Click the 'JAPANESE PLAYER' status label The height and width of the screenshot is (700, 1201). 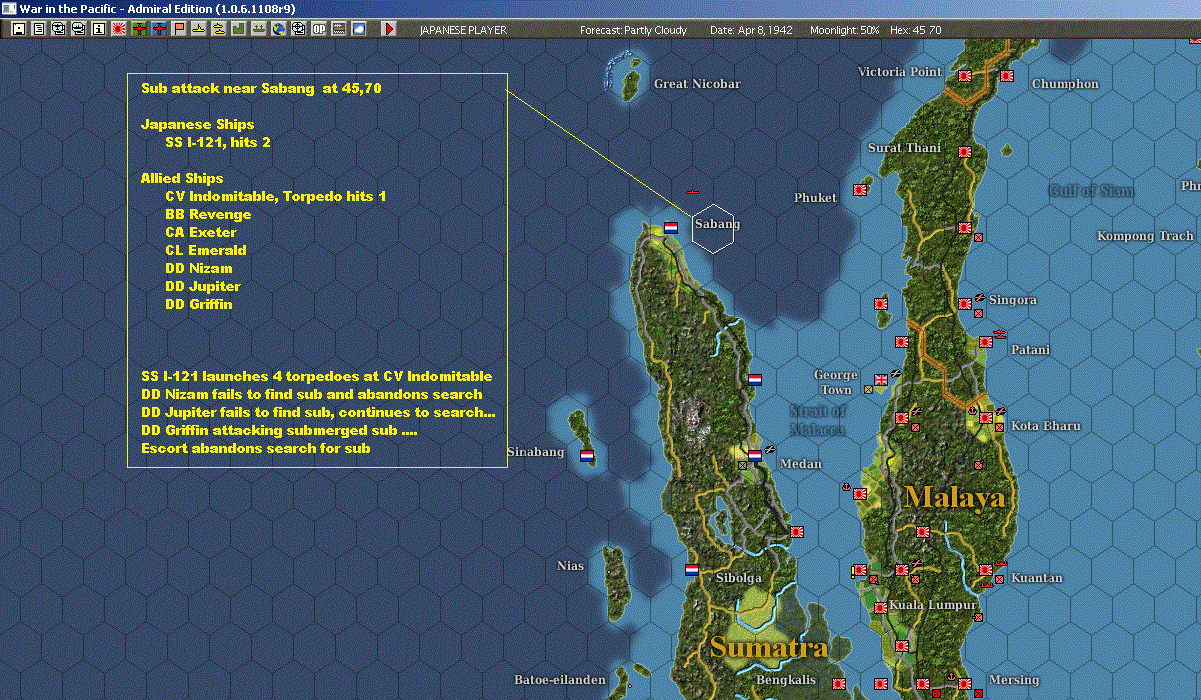click(463, 30)
